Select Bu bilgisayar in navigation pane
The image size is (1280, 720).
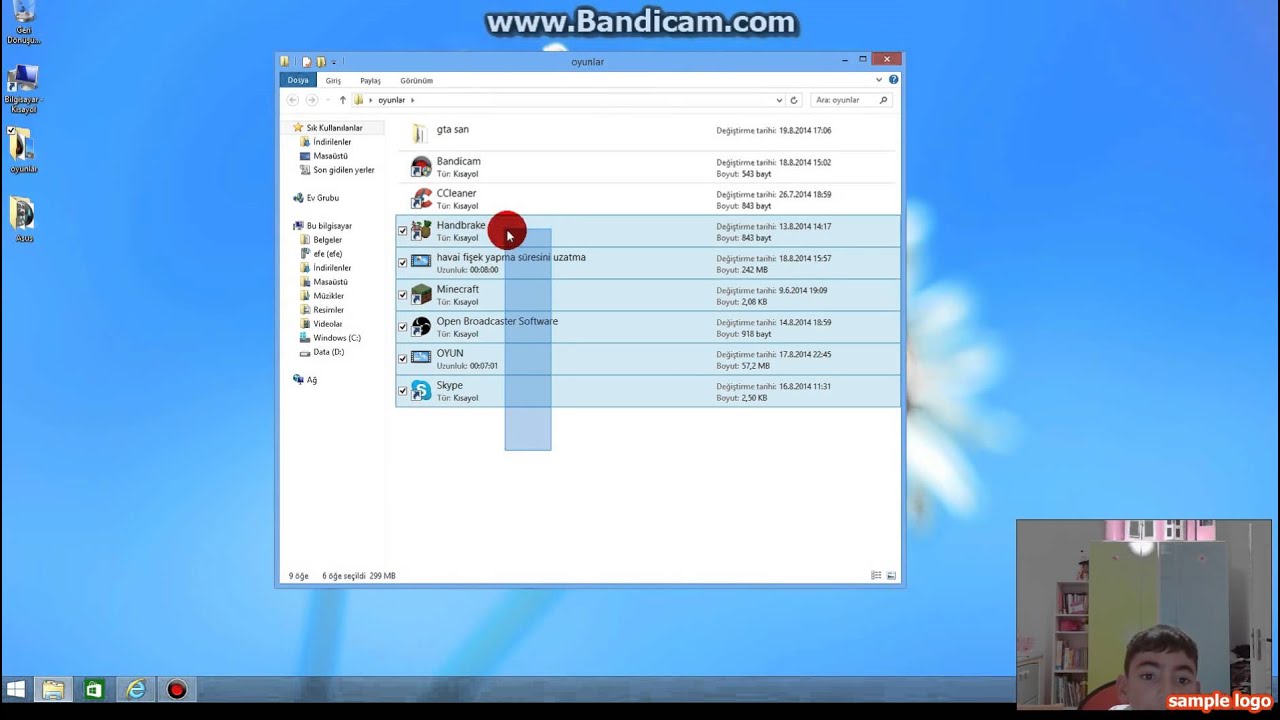329,226
